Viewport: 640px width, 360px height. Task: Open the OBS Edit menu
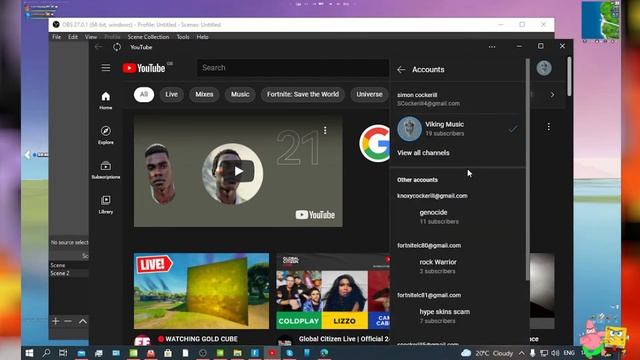73,37
